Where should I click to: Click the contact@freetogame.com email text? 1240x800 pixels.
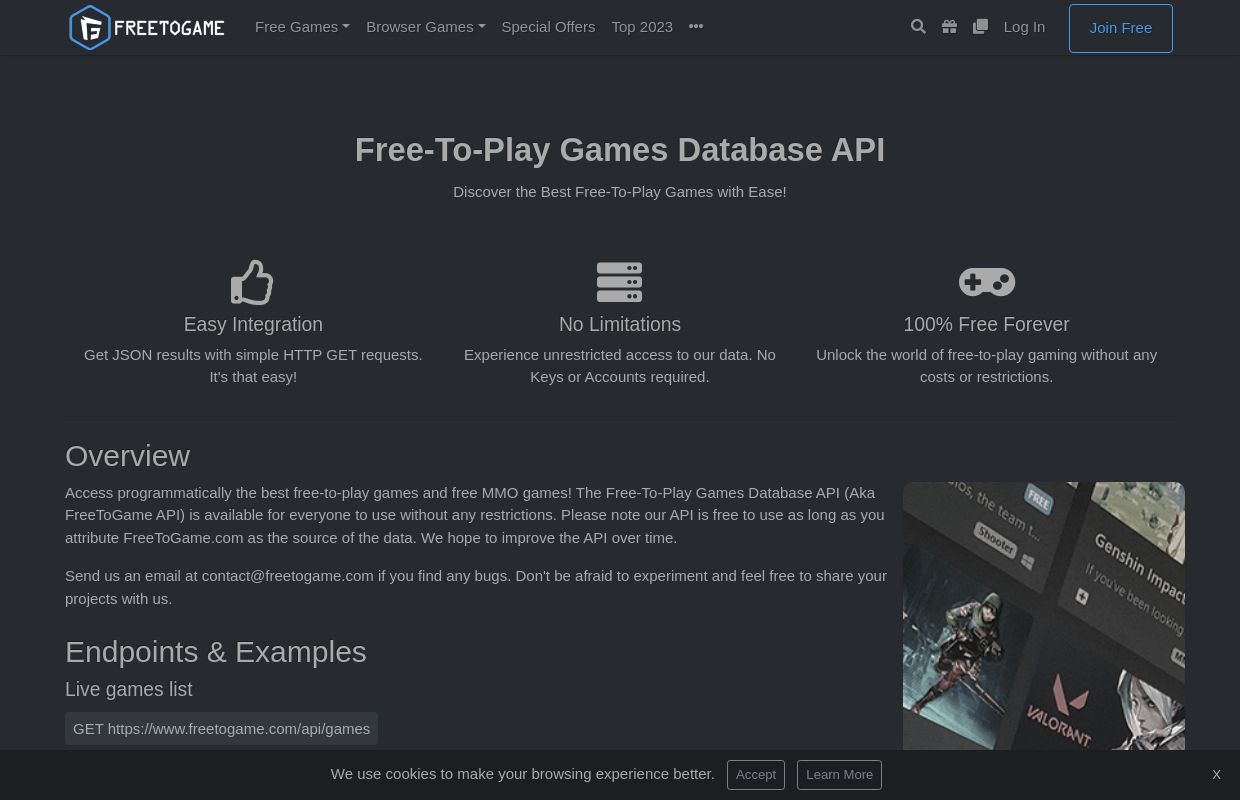tap(287, 576)
